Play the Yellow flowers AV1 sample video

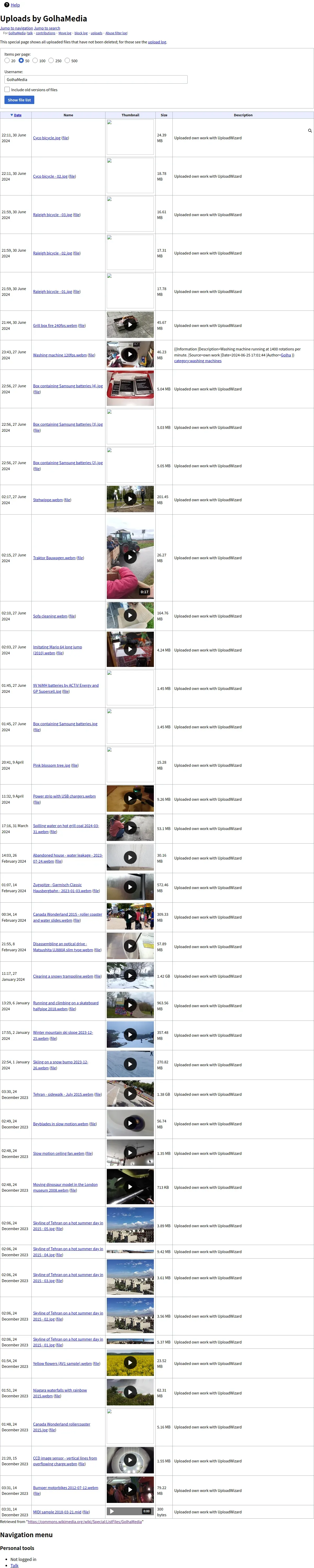(130, 1363)
